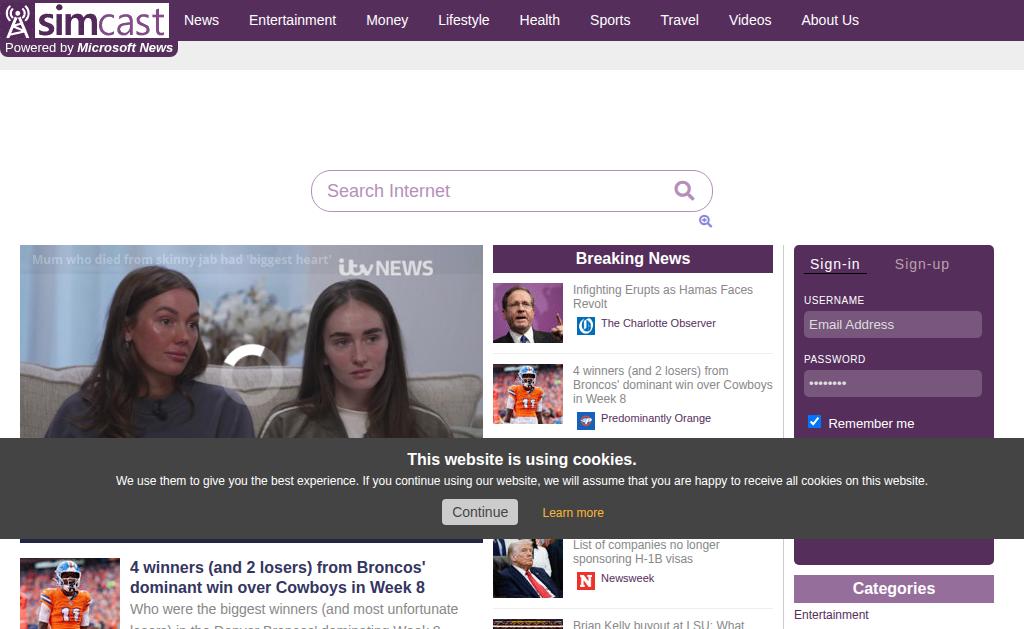Click the Password input field
1024x629 pixels.
[892, 383]
